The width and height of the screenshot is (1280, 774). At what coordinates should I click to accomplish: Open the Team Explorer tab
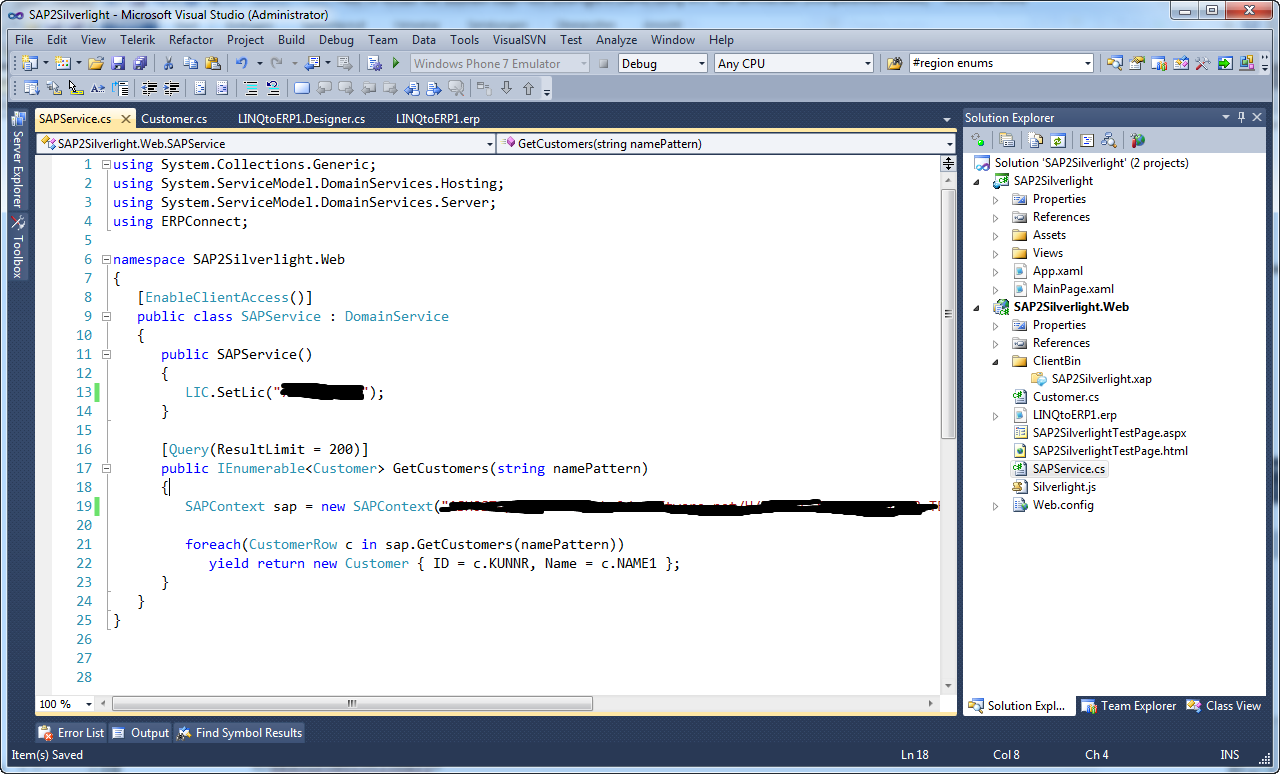point(1130,705)
